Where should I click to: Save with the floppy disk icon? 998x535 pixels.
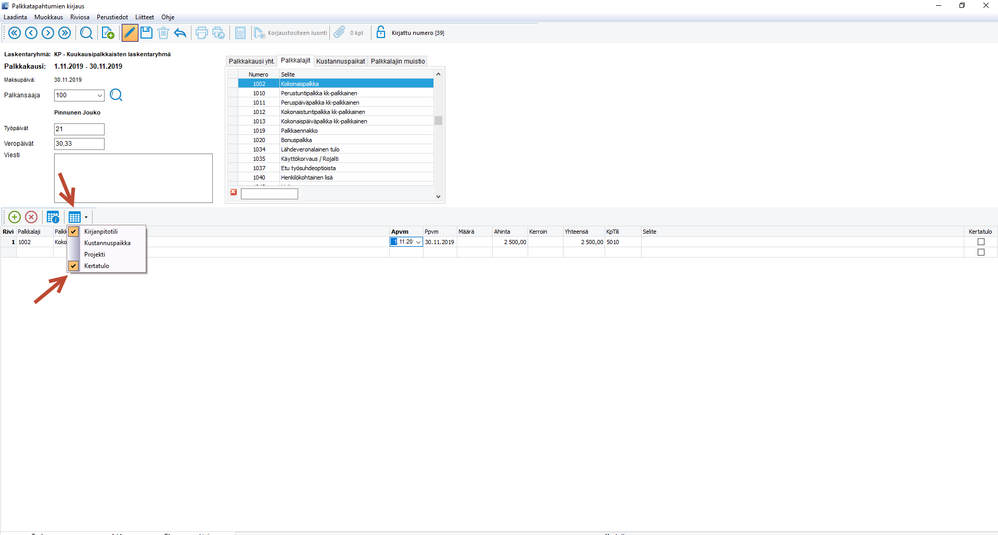(x=146, y=32)
